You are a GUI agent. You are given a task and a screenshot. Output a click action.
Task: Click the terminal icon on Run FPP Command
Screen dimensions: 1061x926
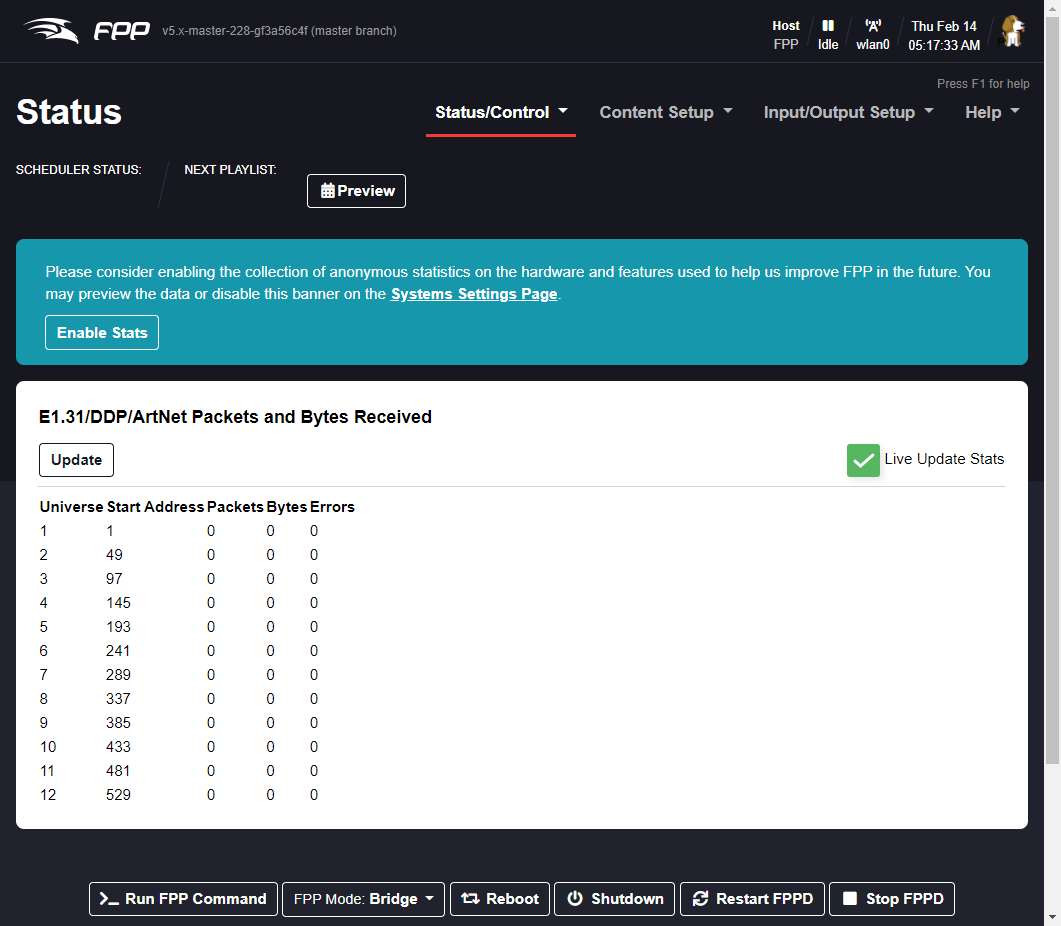[108, 899]
